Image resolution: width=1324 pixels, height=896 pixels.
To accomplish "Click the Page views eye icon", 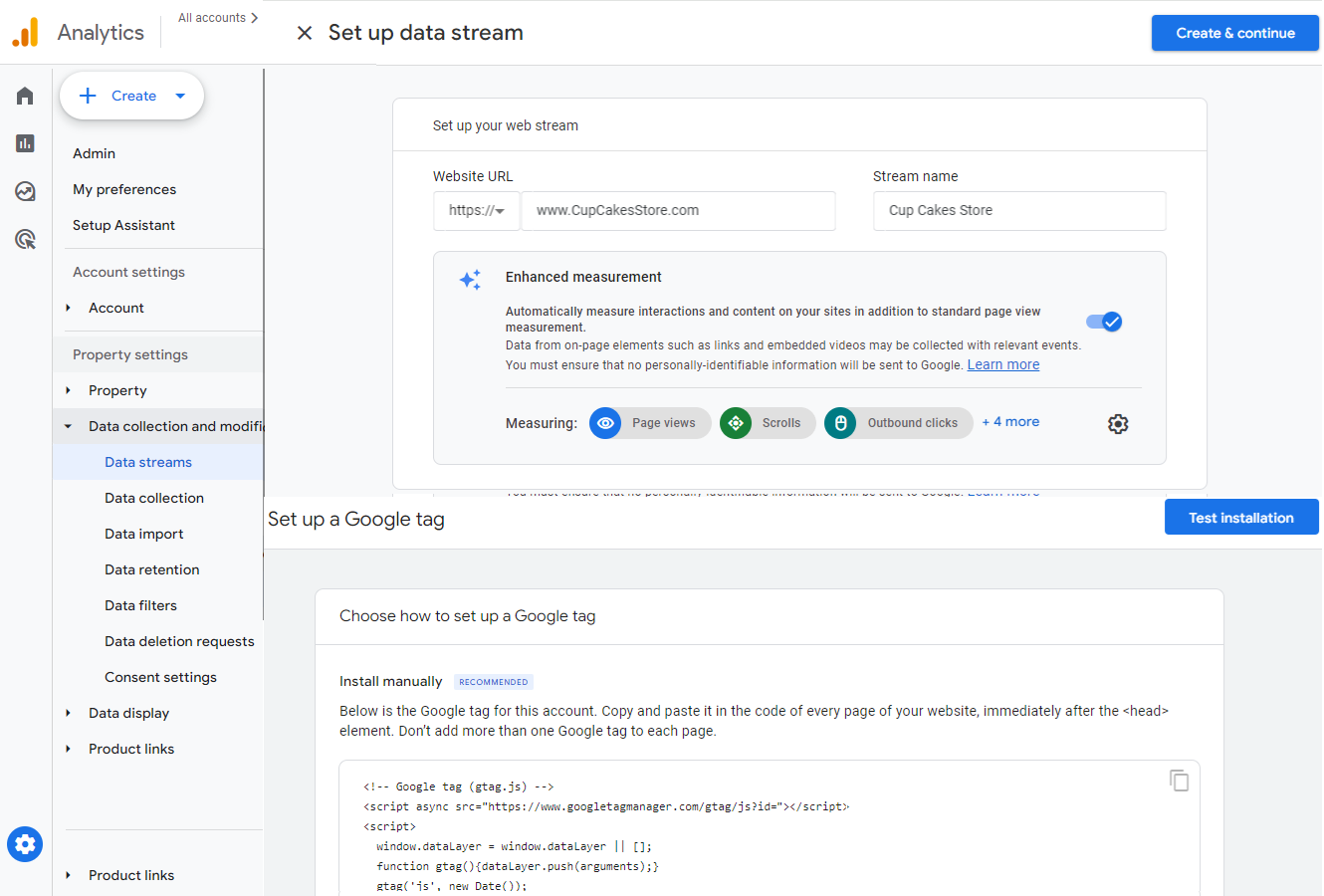I will click(605, 423).
